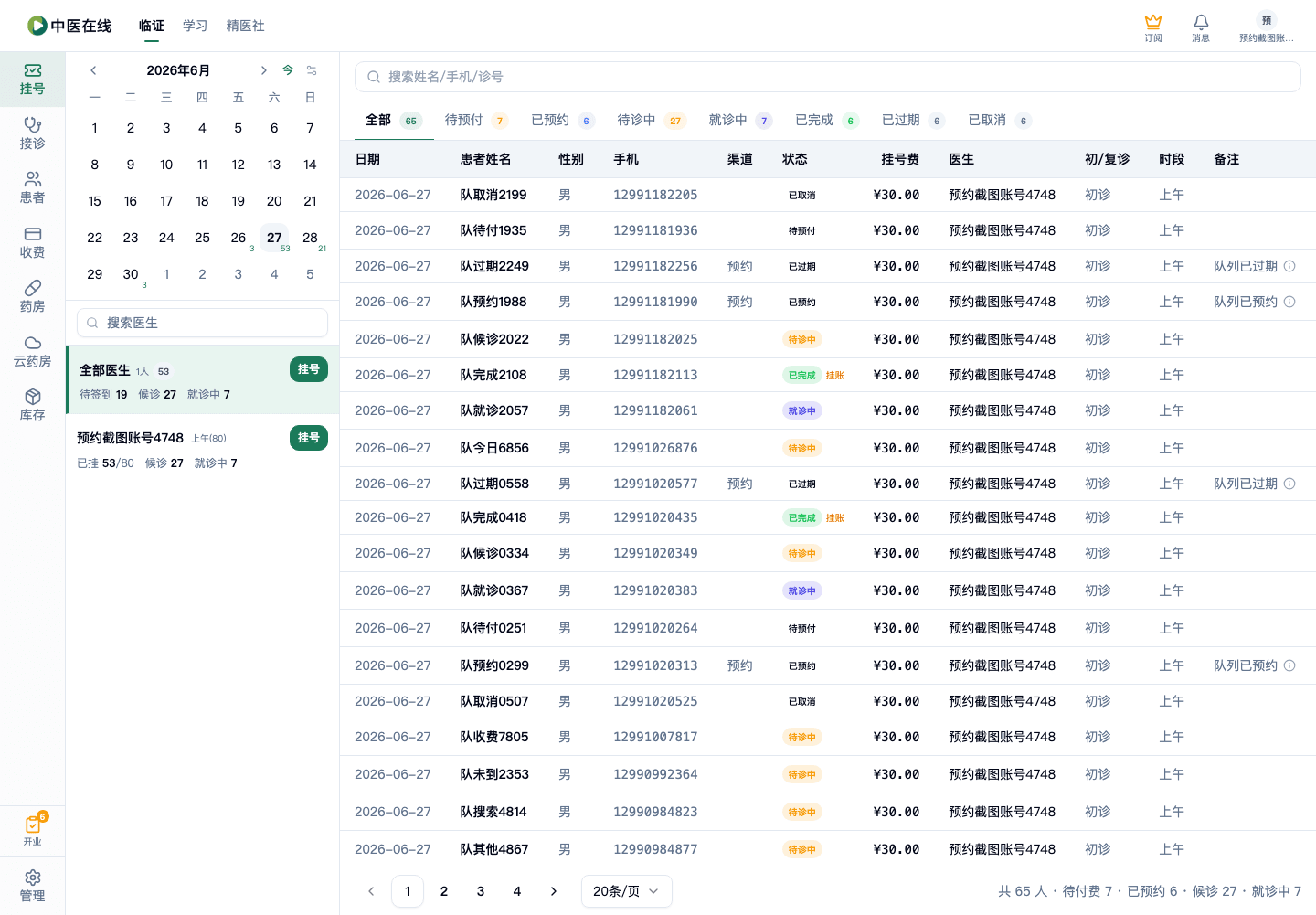Image resolution: width=1316 pixels, height=915 pixels.
Task: Click the 中医在线 logo
Action: [x=69, y=26]
